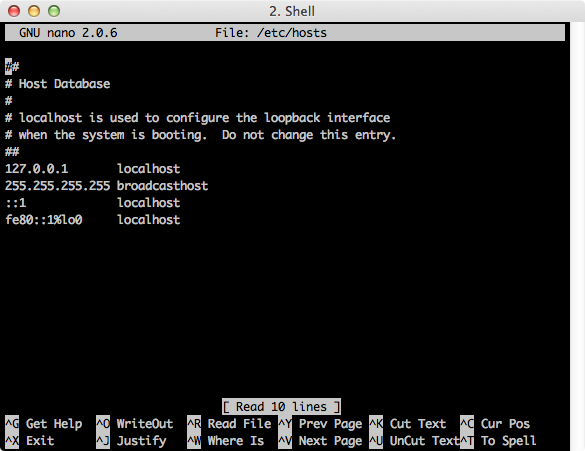Image resolution: width=585 pixels, height=451 pixels.
Task: Place cursor on the fe80::1%lo0 line
Action: point(93,219)
